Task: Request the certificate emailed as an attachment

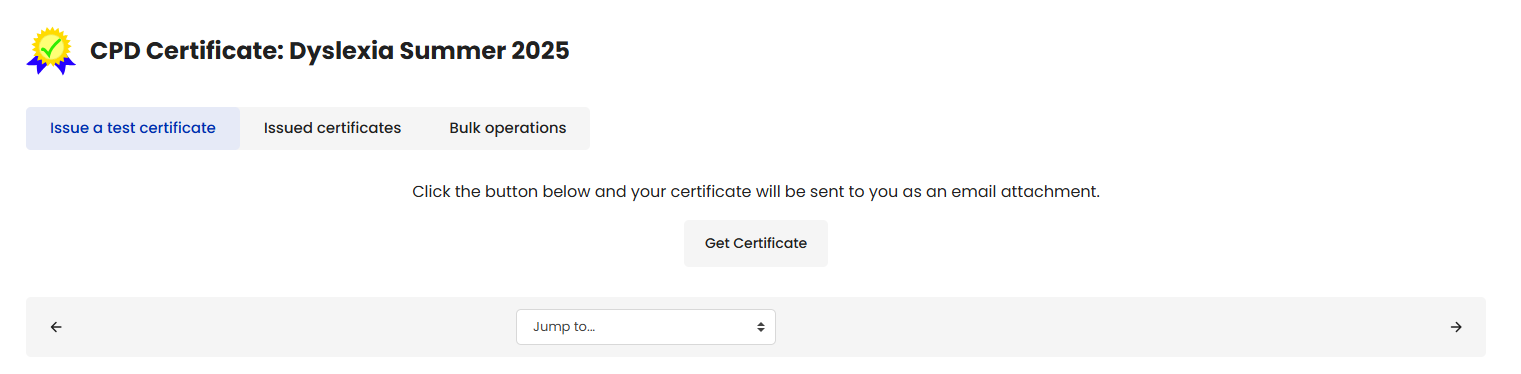Action: click(x=756, y=243)
